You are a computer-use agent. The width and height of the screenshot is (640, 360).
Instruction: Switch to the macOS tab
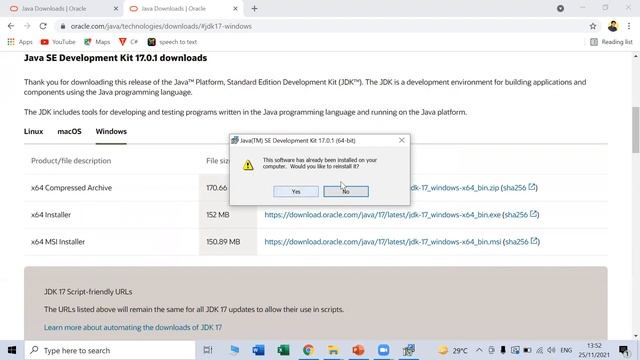tap(69, 131)
